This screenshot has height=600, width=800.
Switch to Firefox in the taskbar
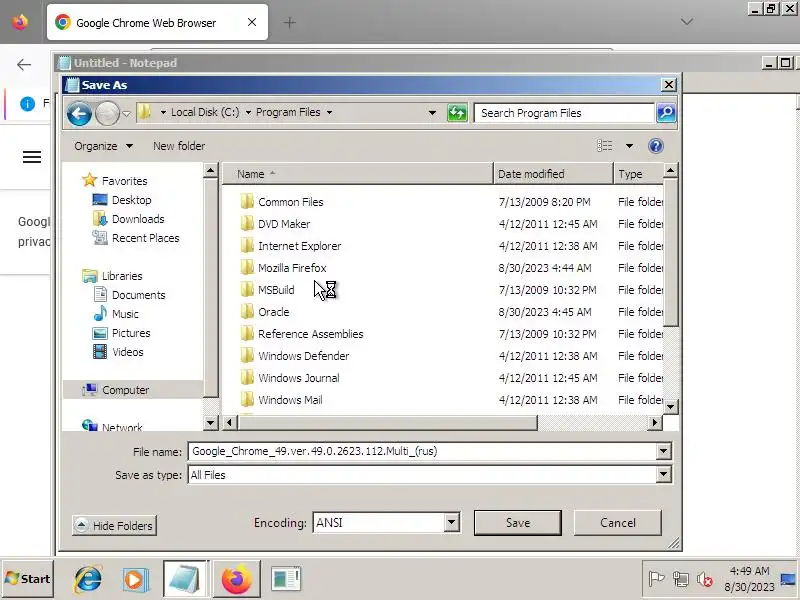(237, 579)
